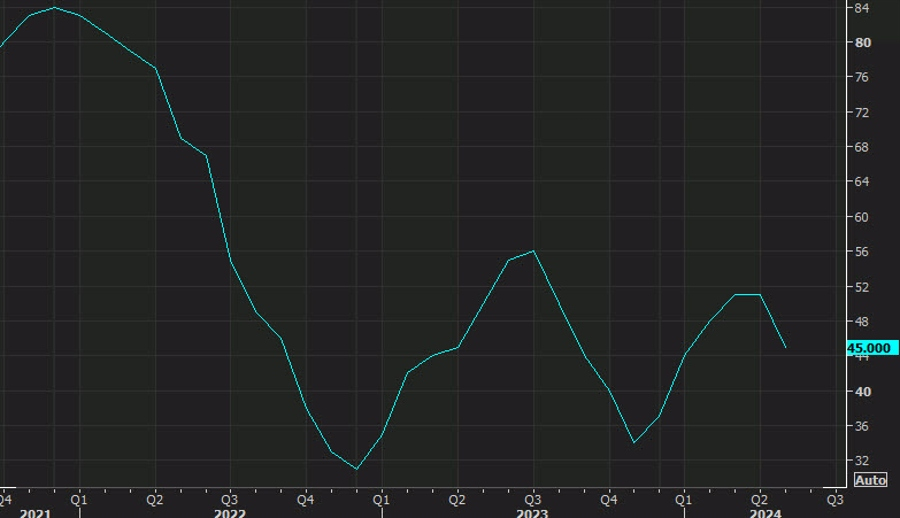Click the 80 y-axis value

(862, 42)
